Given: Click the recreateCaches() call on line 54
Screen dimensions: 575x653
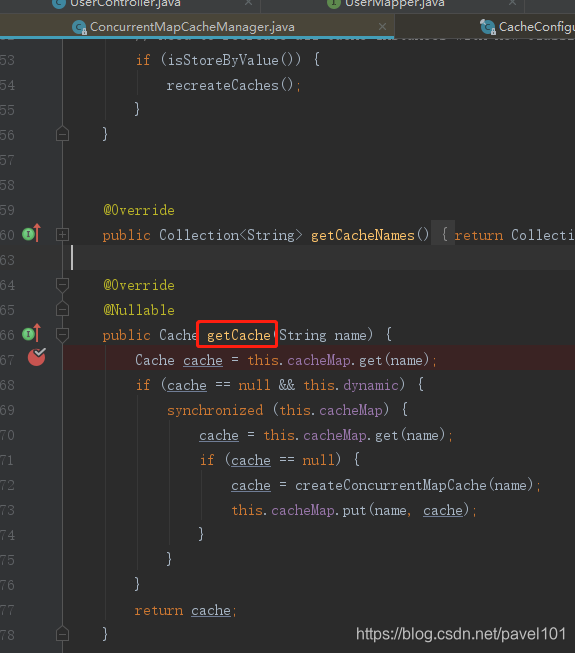Looking at the screenshot, I should pyautogui.click(x=230, y=85).
